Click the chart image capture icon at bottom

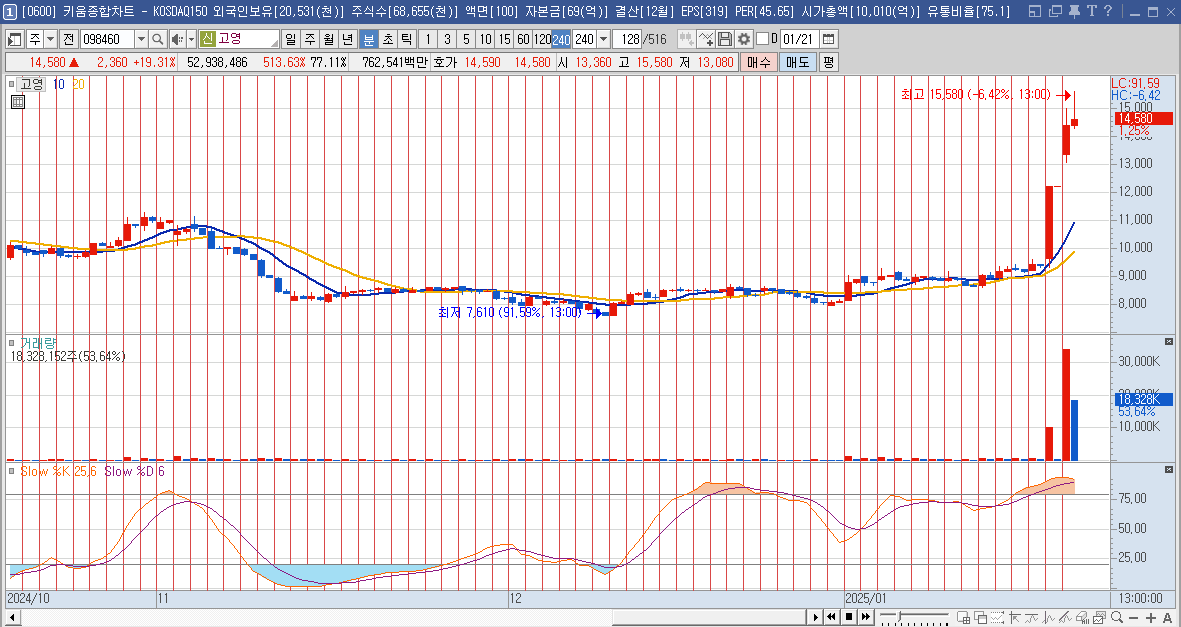click(x=1100, y=618)
